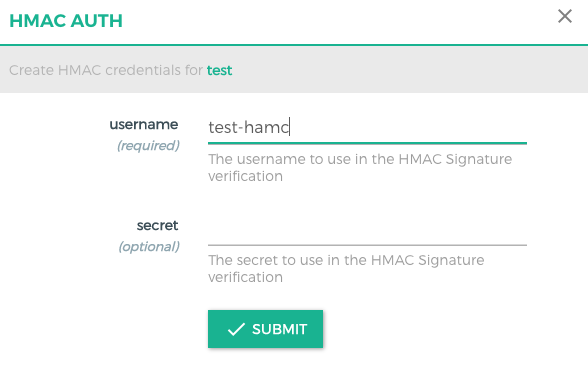Close the HMAC AUTH dialog with X

tap(564, 16)
